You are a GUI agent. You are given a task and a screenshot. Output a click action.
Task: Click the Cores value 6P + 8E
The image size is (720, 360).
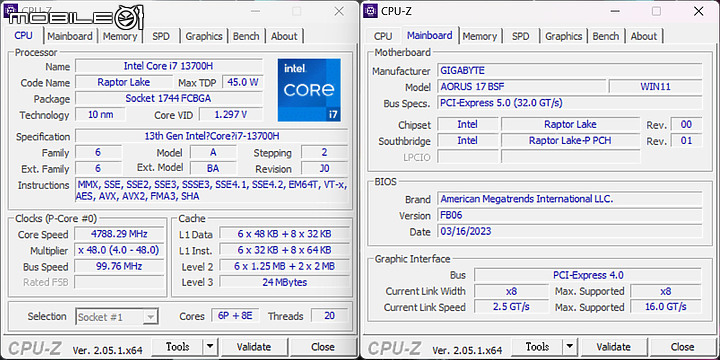pos(236,316)
